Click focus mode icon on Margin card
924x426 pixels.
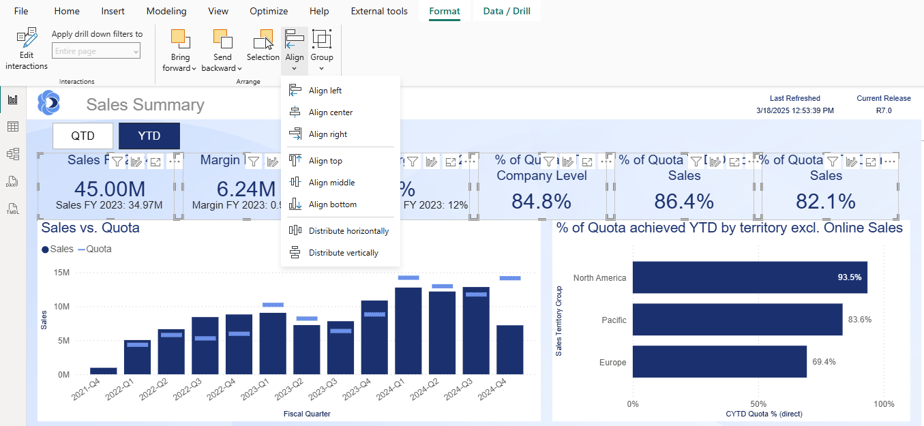[293, 161]
